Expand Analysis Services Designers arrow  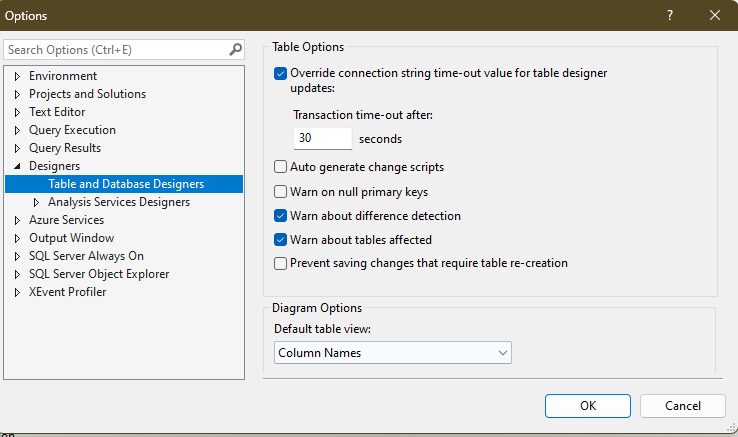(36, 202)
